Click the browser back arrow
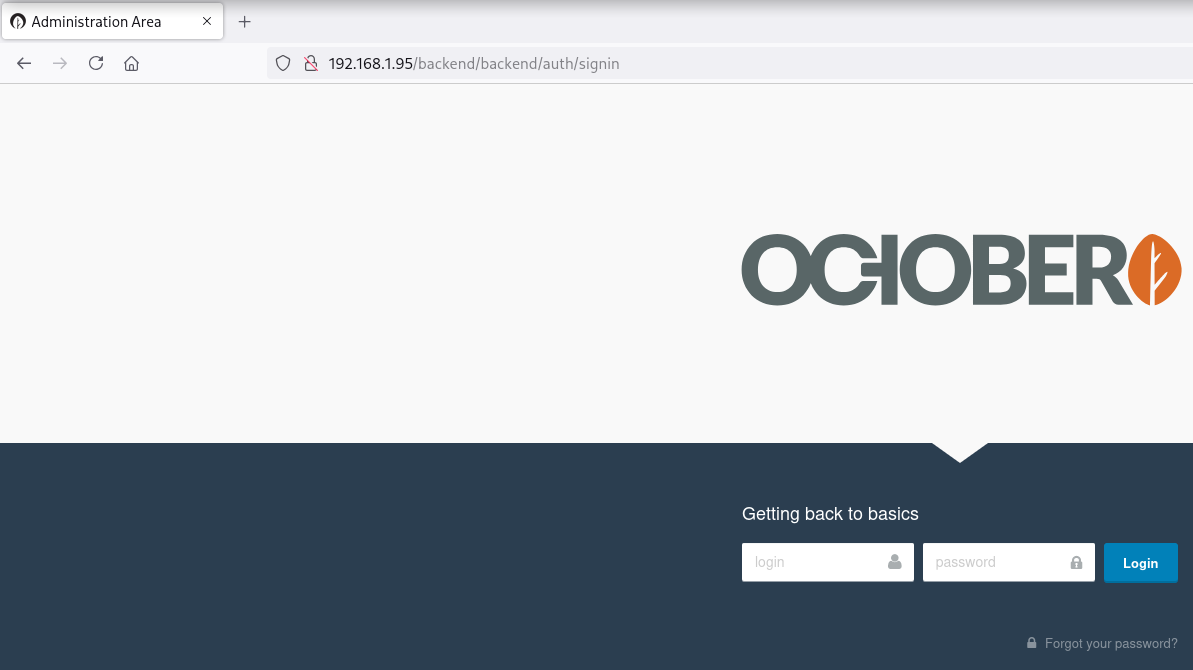1193x670 pixels. pyautogui.click(x=24, y=63)
